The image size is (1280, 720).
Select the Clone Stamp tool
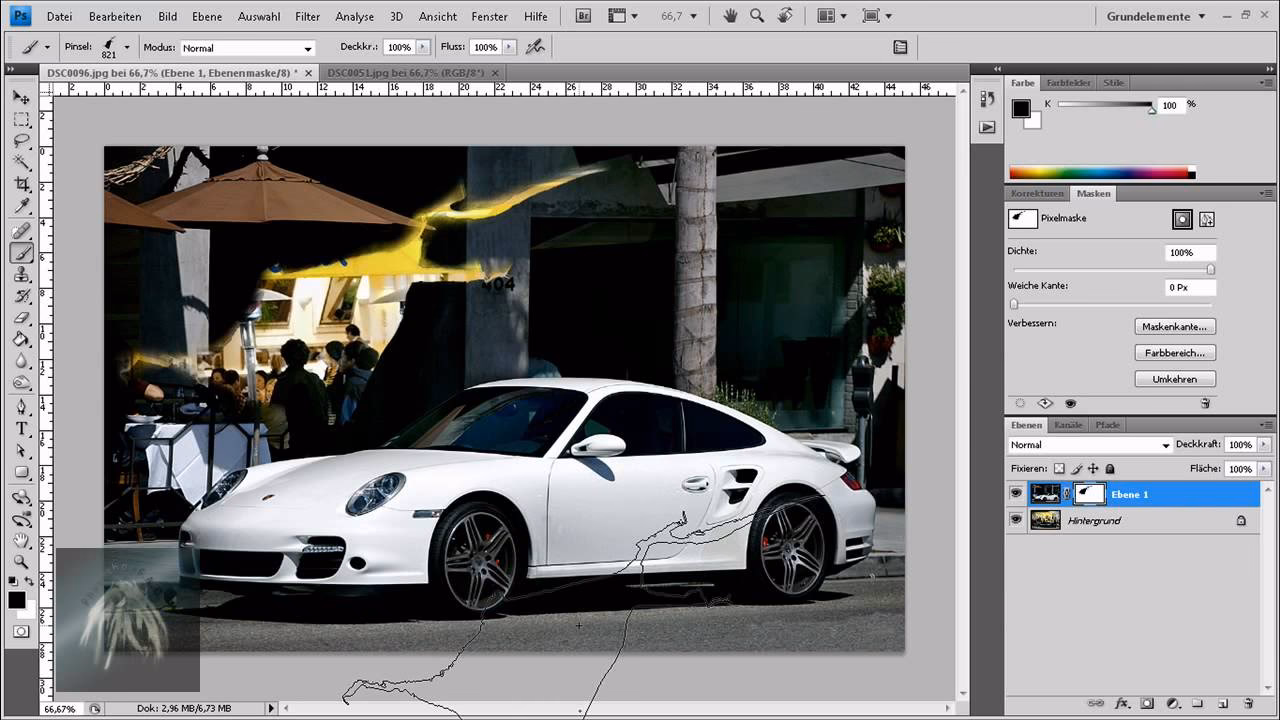[x=22, y=275]
